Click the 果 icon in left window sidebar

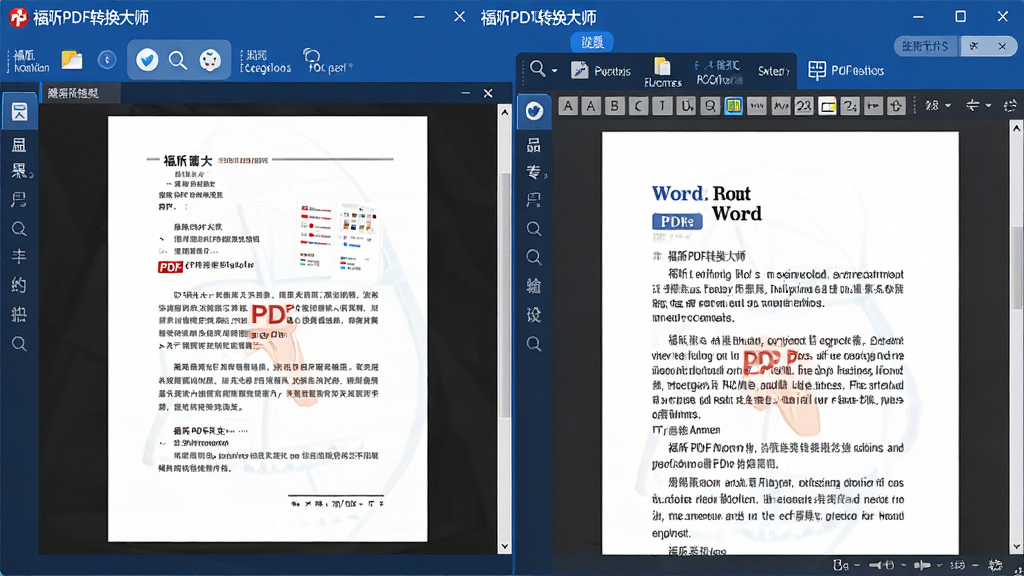(x=19, y=171)
